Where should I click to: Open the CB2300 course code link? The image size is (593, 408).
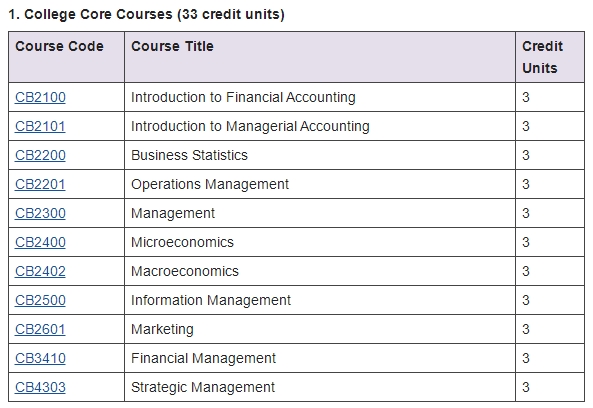tap(40, 213)
